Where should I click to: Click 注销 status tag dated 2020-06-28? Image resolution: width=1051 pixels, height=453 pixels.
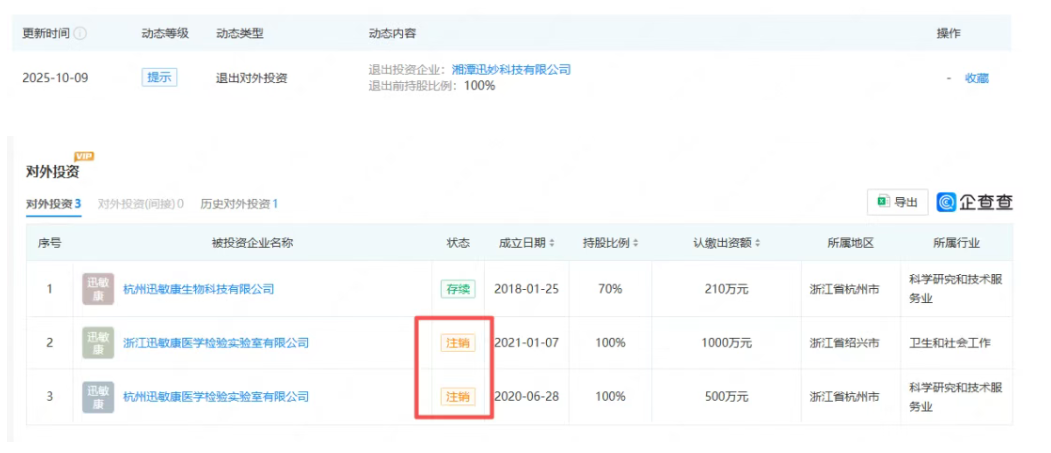(457, 397)
